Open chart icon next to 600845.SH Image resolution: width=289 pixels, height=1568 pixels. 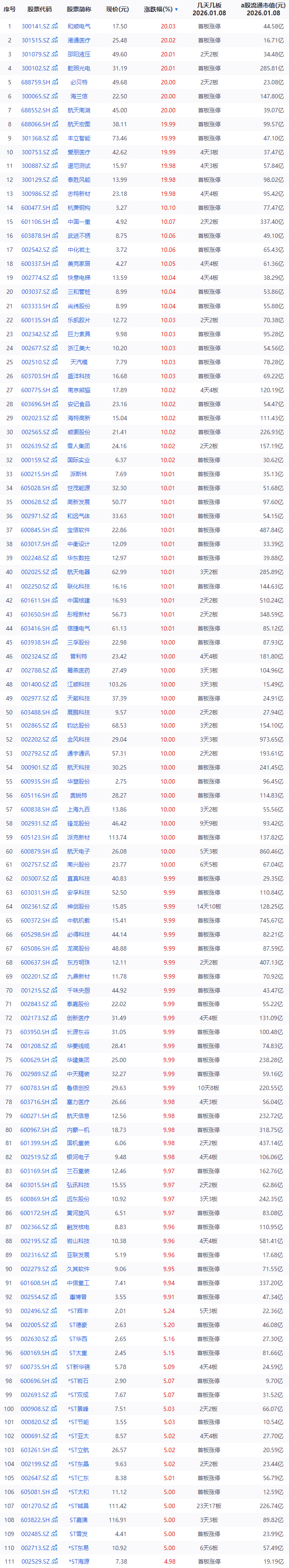tap(55, 530)
